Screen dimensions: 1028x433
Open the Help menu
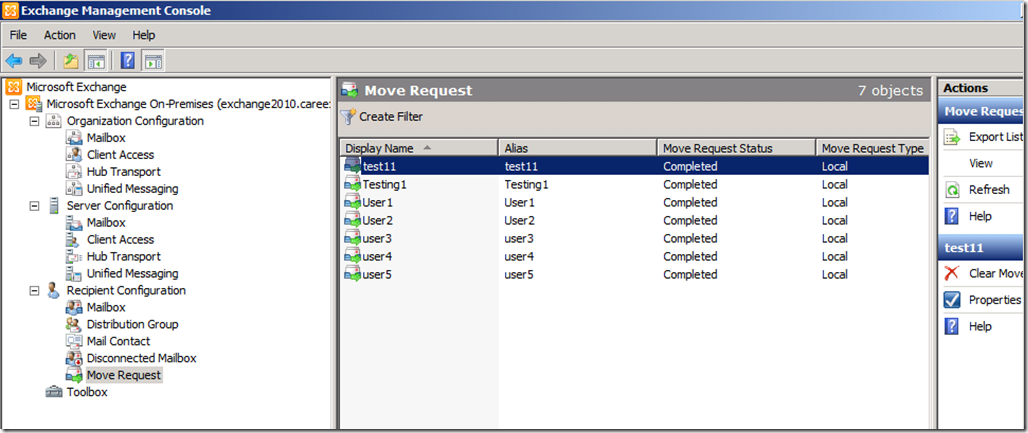pyautogui.click(x=144, y=35)
